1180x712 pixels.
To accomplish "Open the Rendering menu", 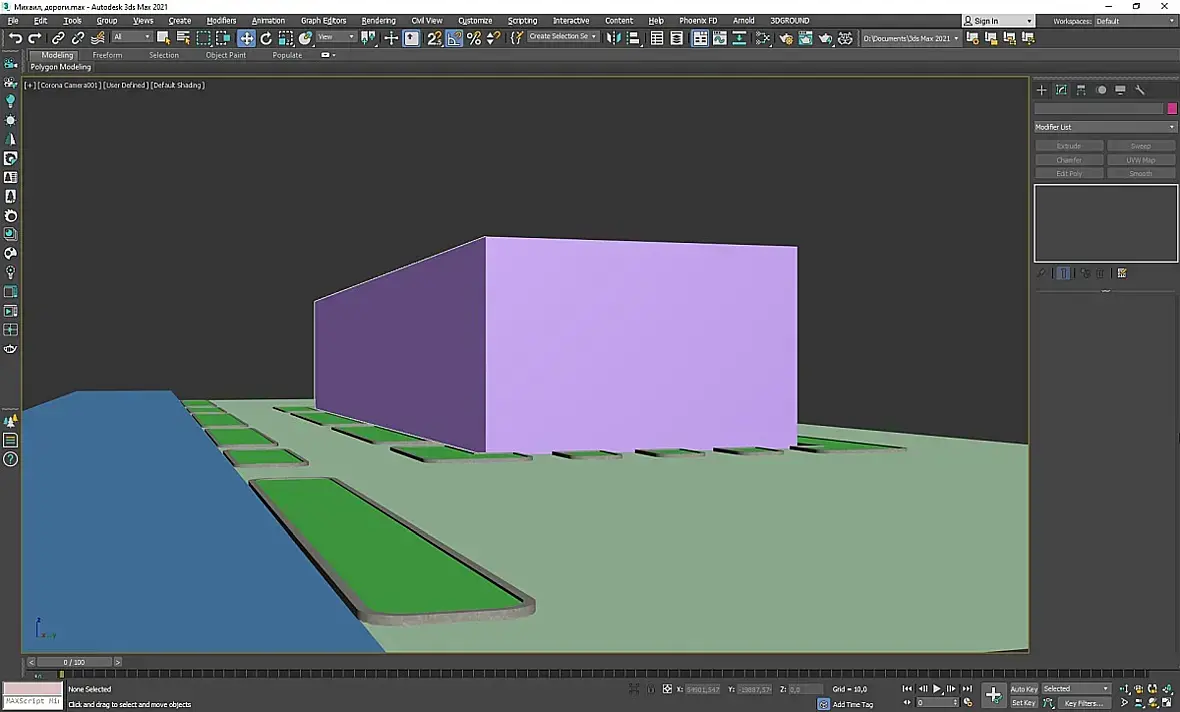I will (379, 21).
